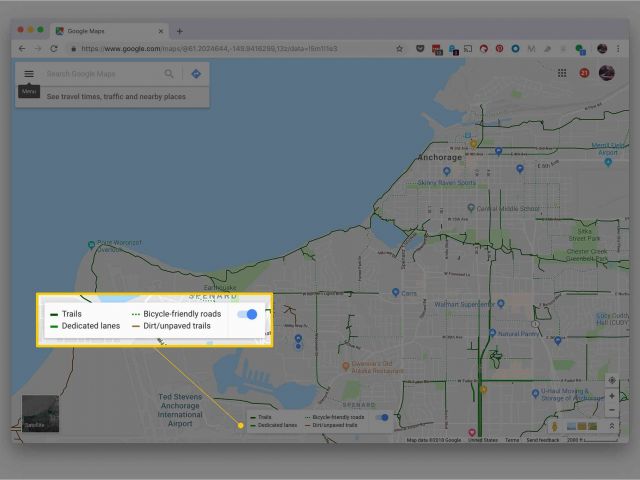This screenshot has height=480, width=640.
Task: Click Send feedback in the map footer
Action: coord(542,440)
